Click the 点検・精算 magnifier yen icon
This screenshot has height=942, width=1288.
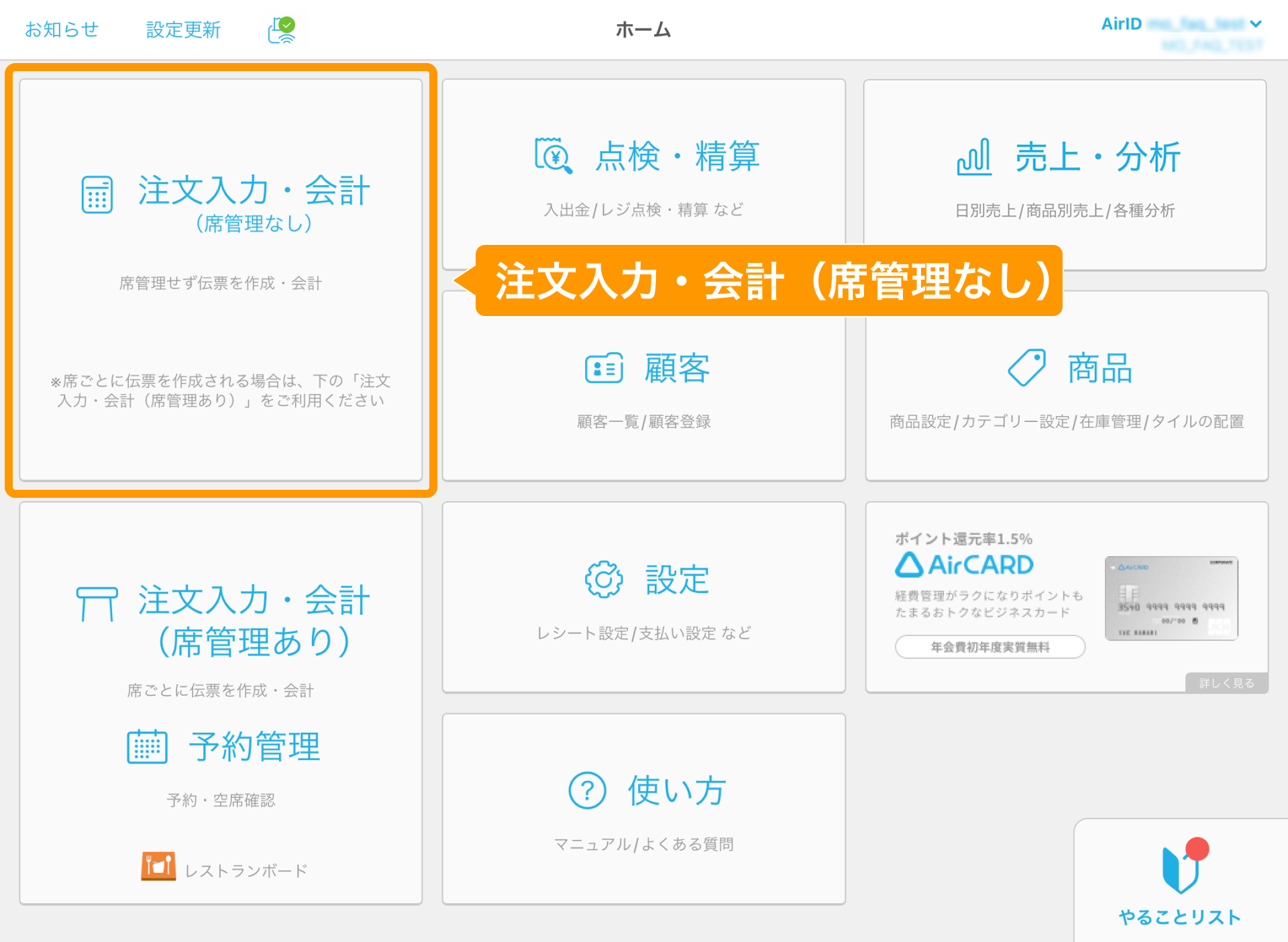553,156
